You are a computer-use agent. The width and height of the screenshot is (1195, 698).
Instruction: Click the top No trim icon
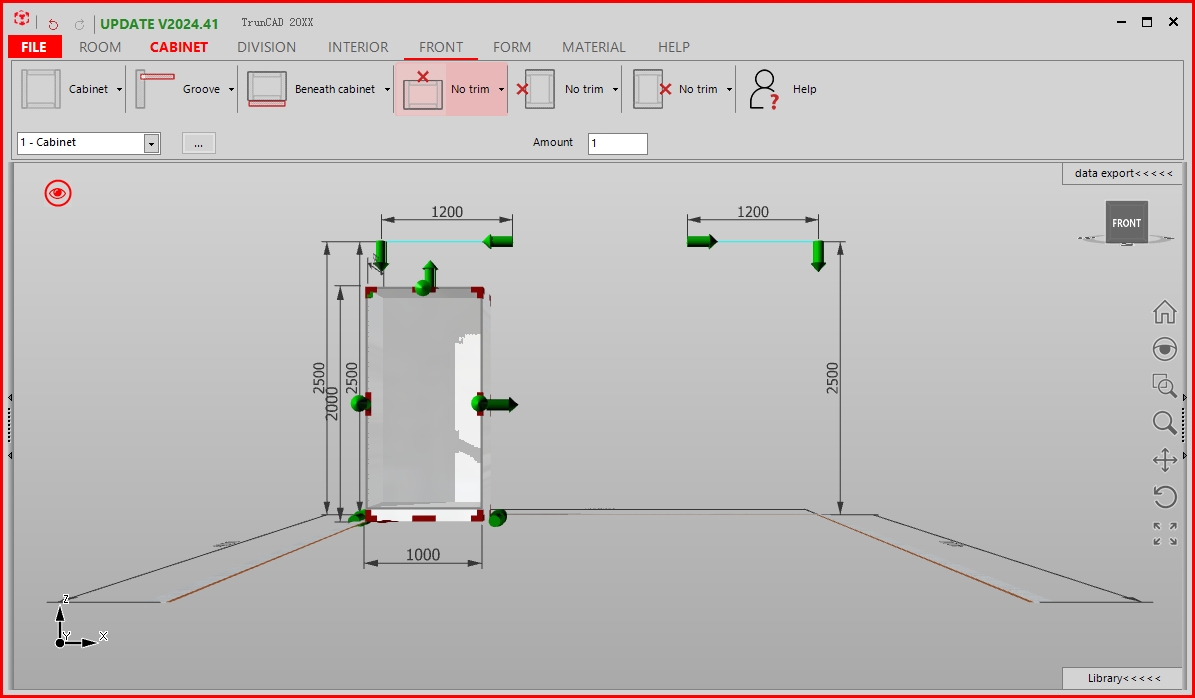coord(422,89)
